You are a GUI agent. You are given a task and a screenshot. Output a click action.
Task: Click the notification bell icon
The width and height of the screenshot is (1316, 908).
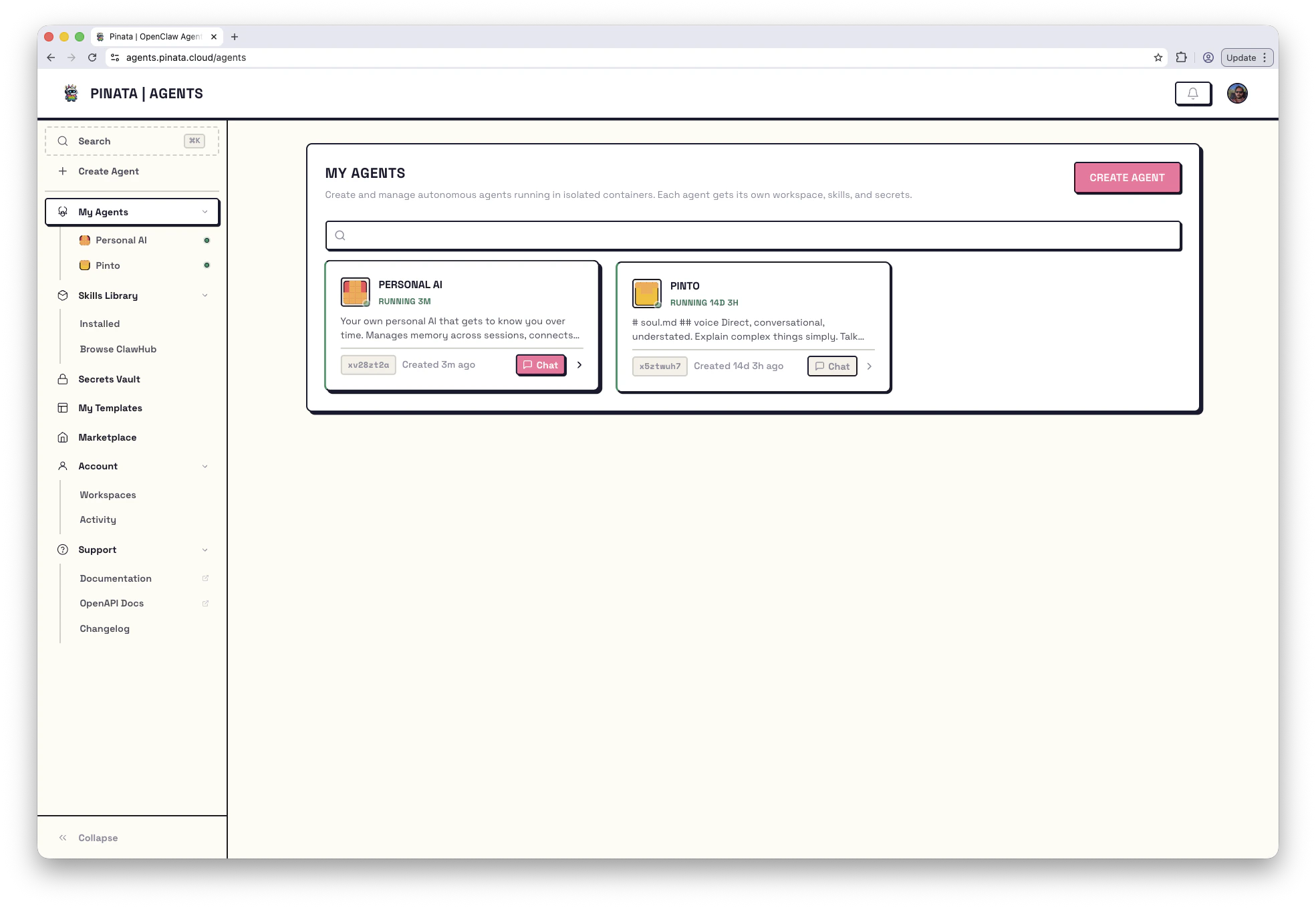coord(1192,94)
